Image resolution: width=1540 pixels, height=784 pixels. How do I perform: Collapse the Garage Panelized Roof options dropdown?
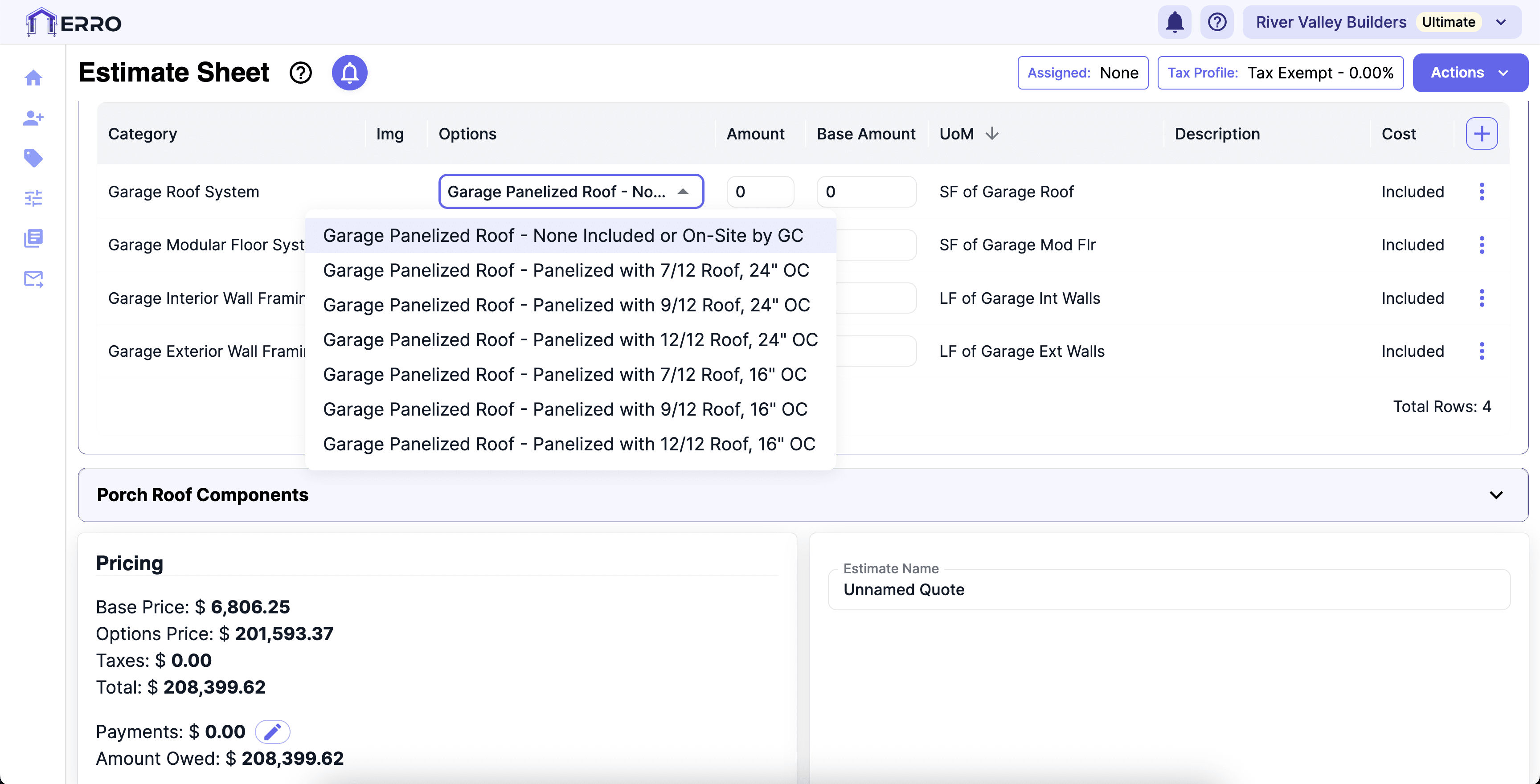[x=683, y=191]
